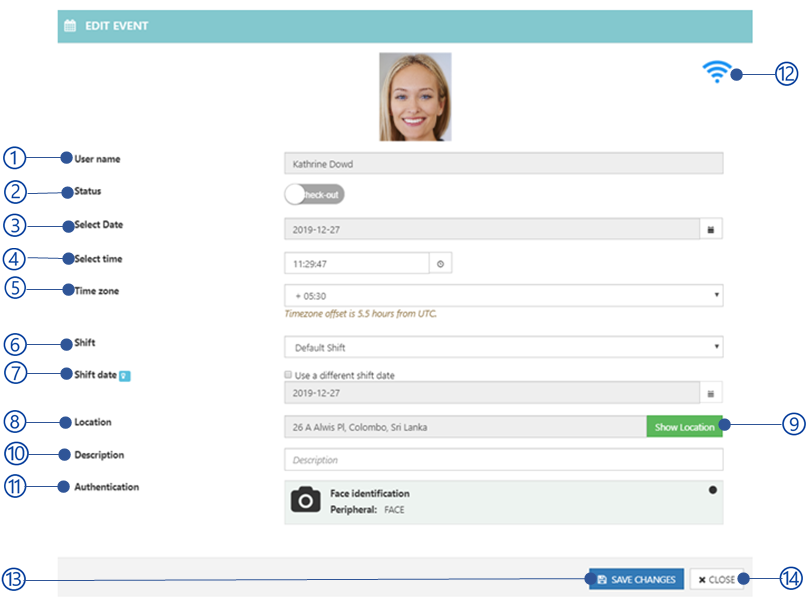807x599 pixels.
Task: Click the user profile photo
Action: [x=415, y=97]
